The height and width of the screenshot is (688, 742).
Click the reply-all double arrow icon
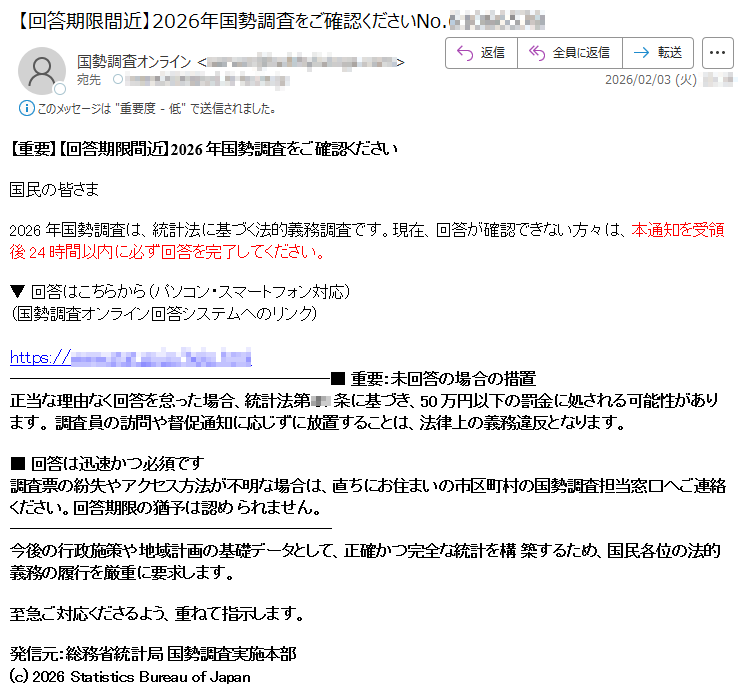point(537,53)
